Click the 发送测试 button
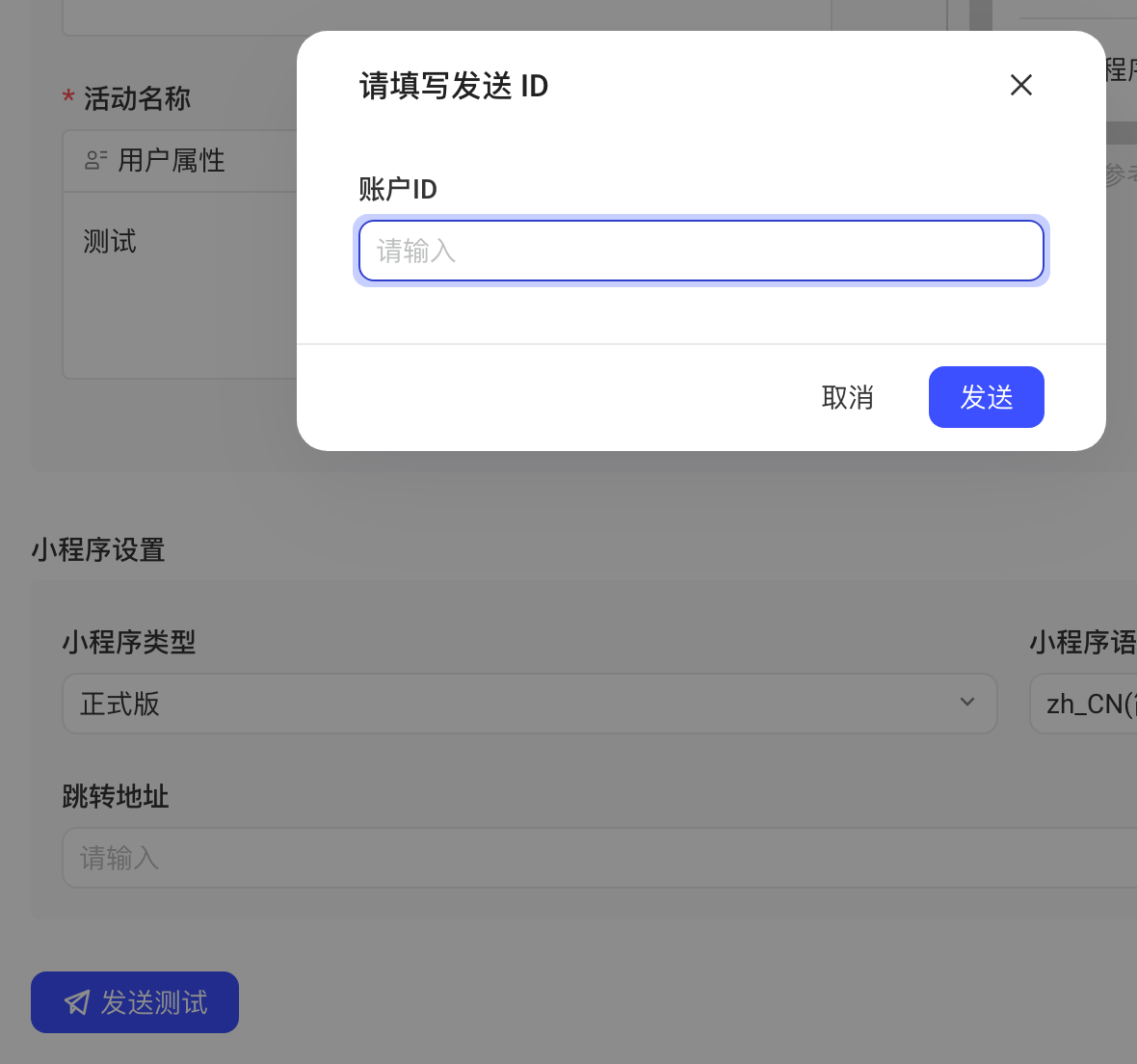 pyautogui.click(x=135, y=1002)
